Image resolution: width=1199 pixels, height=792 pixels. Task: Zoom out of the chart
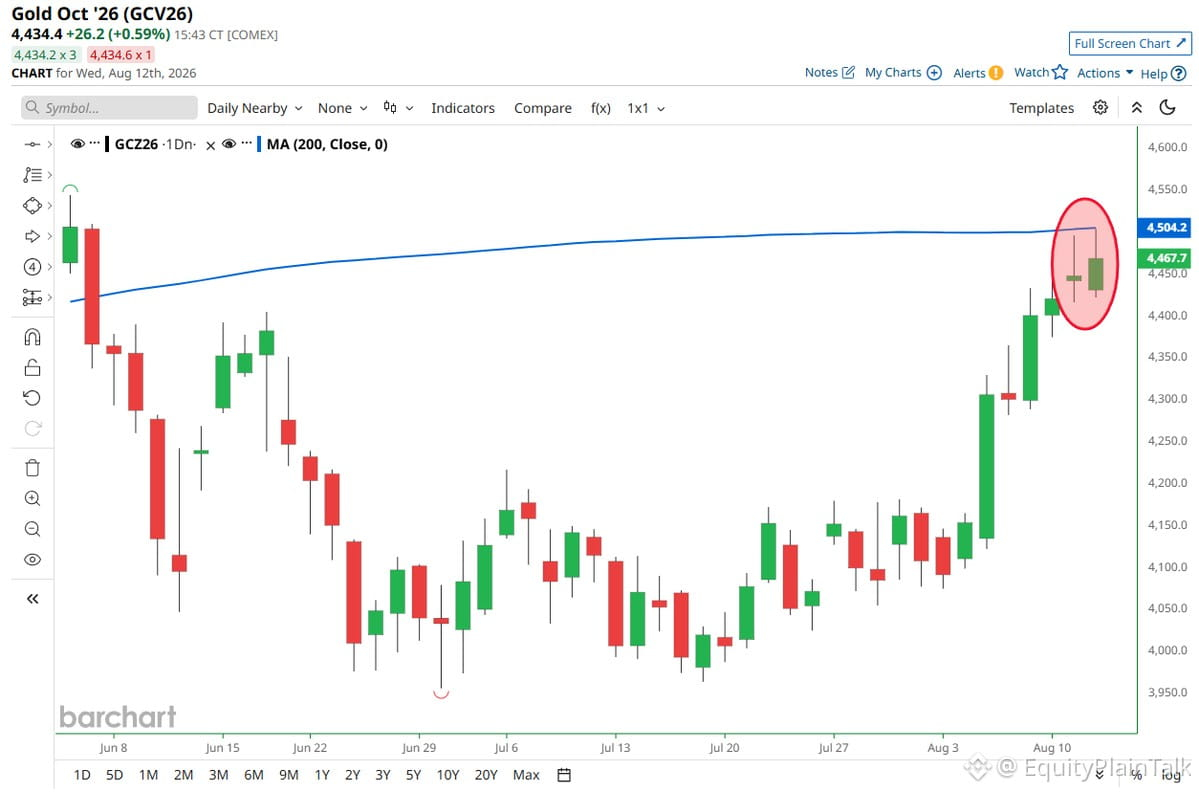click(32, 529)
